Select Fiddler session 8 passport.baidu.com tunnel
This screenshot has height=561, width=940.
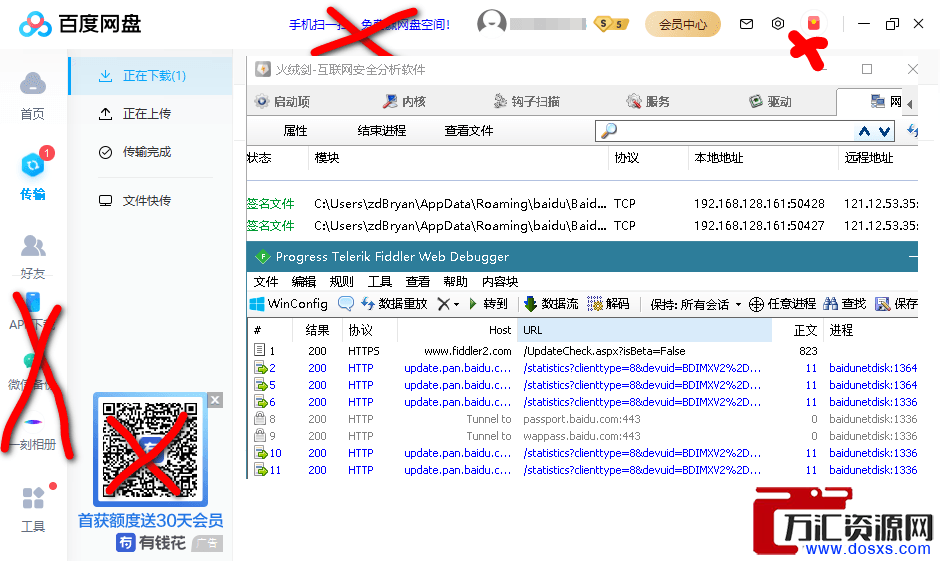point(582,419)
